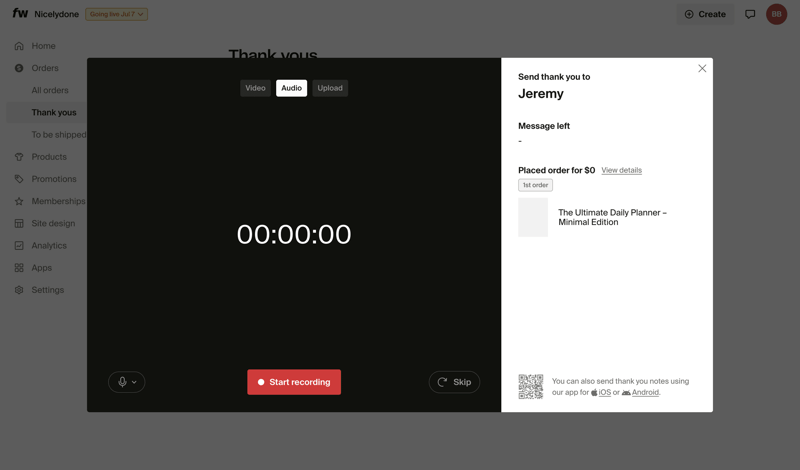Close the thank you dialog
The height and width of the screenshot is (470, 800).
702,68
